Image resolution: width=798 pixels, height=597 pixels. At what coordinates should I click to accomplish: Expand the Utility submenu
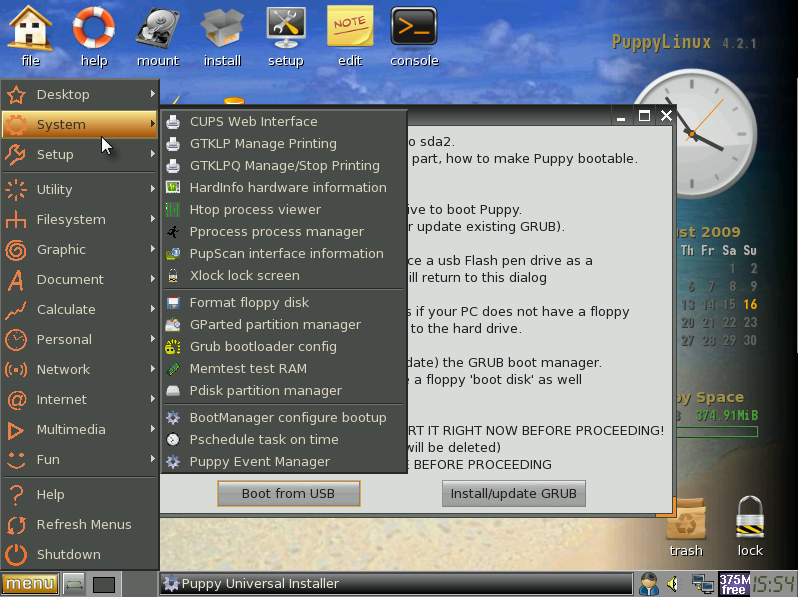tap(80, 189)
